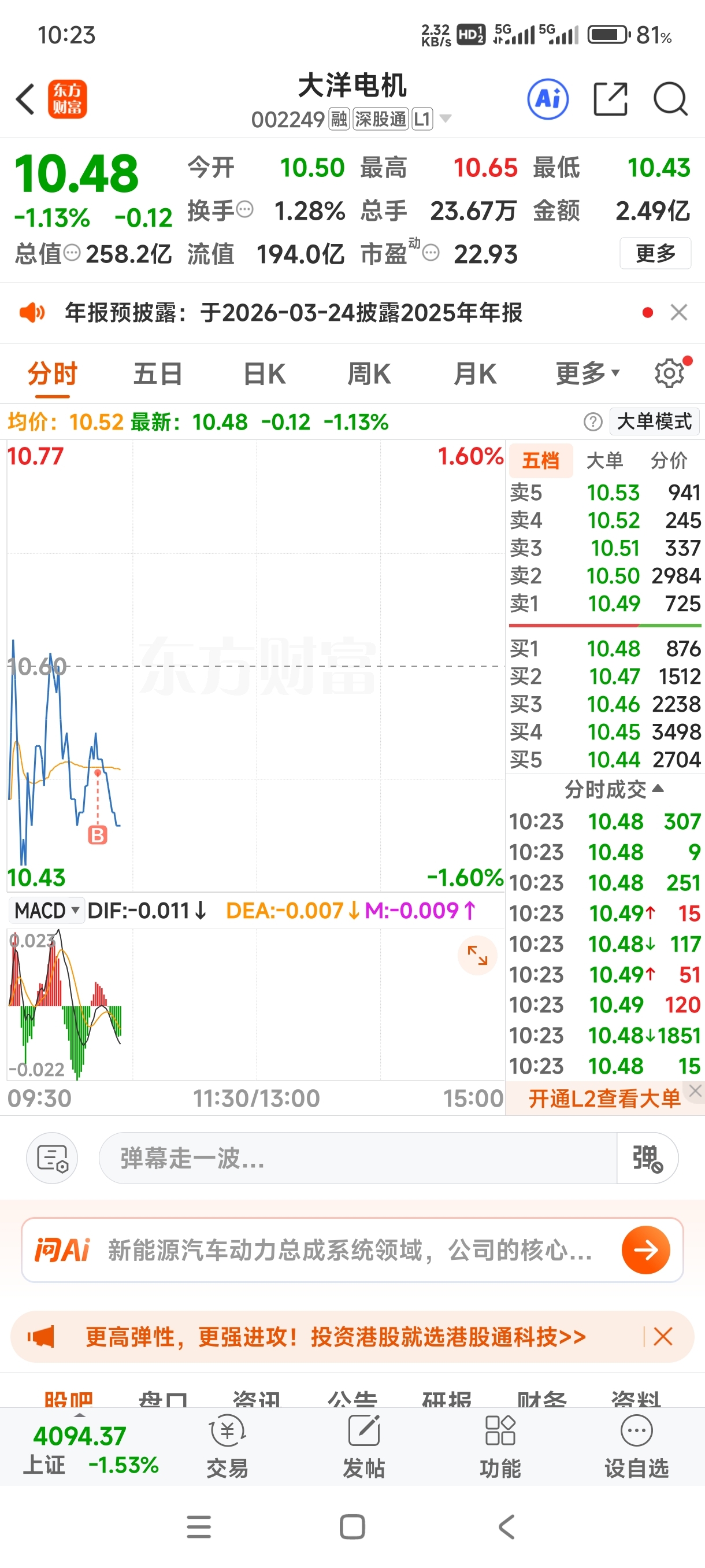The width and height of the screenshot is (705, 1568).
Task: Tap 设自选 add to watchlist
Action: pos(636,1447)
